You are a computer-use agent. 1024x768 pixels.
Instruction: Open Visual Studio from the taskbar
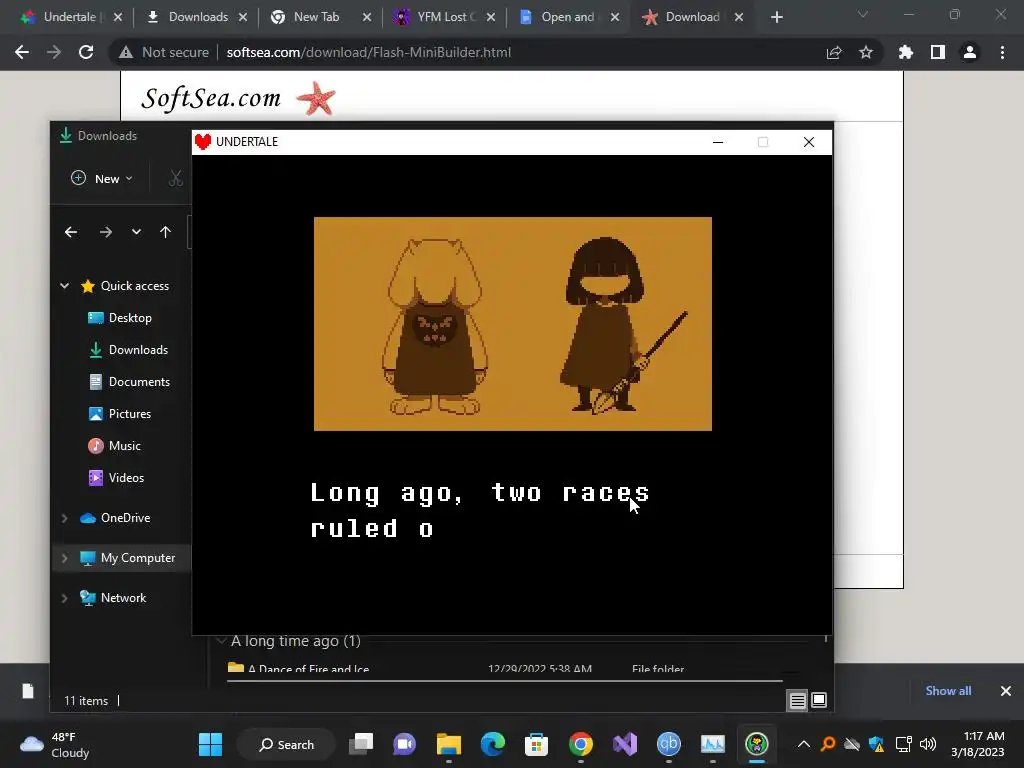[624, 744]
